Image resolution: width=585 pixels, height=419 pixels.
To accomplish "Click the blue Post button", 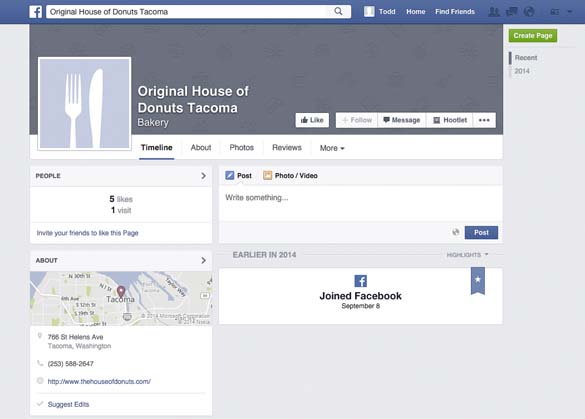I will tap(481, 232).
